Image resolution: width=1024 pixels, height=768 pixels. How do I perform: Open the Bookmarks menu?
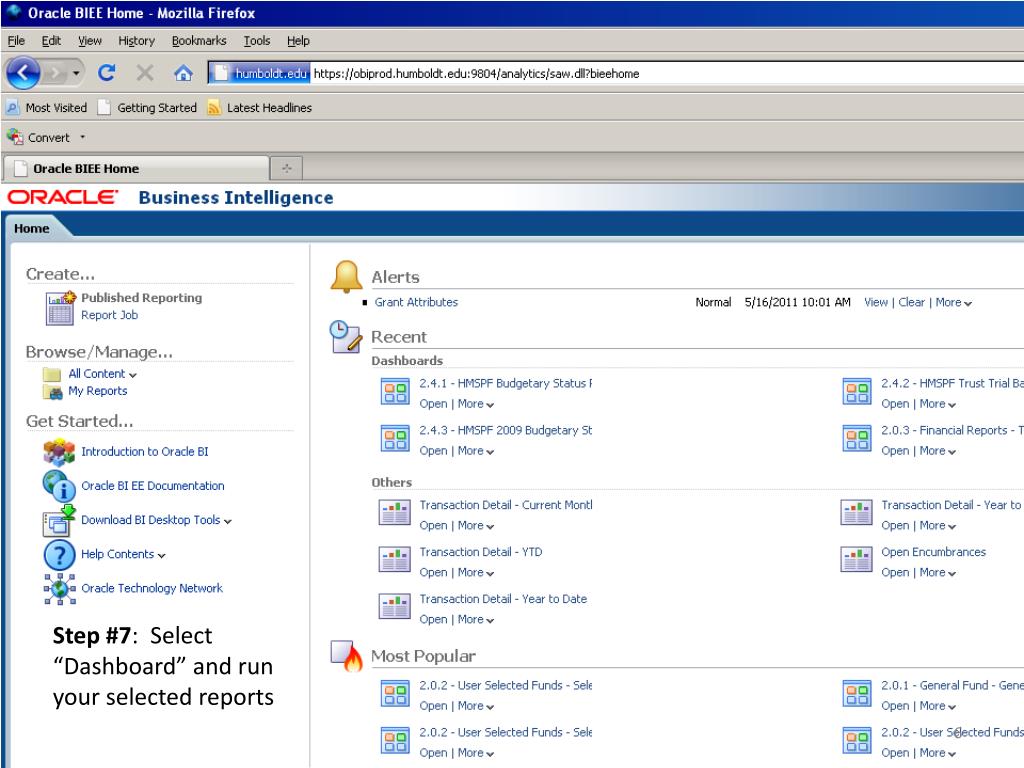199,40
